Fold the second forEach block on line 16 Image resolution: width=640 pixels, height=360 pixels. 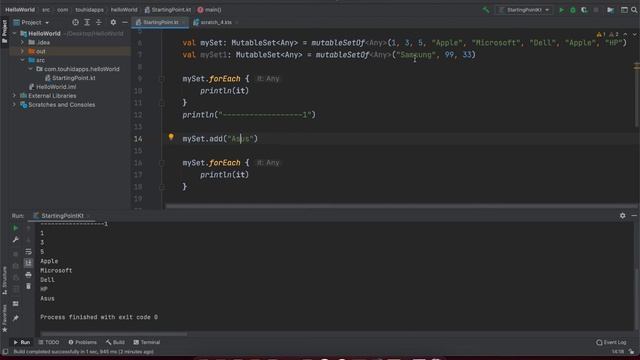[x=162, y=163]
